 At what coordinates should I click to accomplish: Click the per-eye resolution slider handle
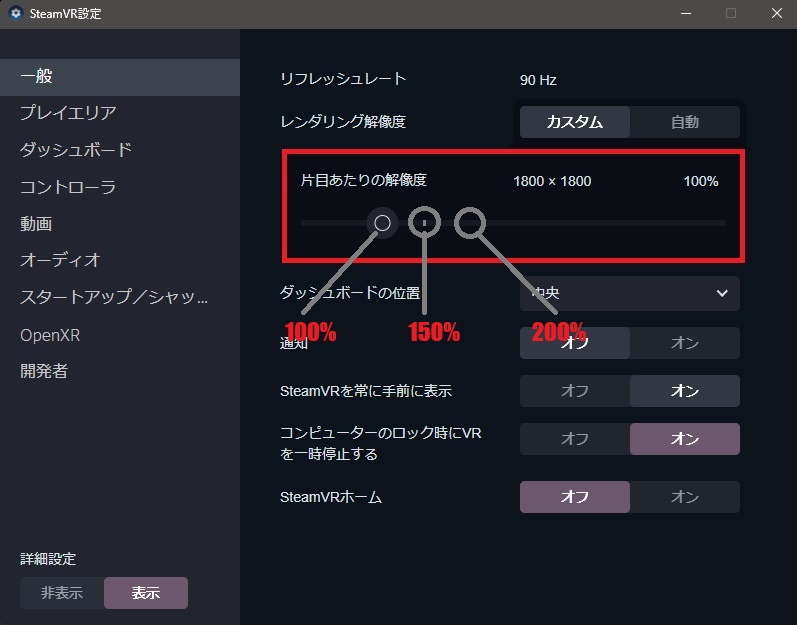click(382, 223)
